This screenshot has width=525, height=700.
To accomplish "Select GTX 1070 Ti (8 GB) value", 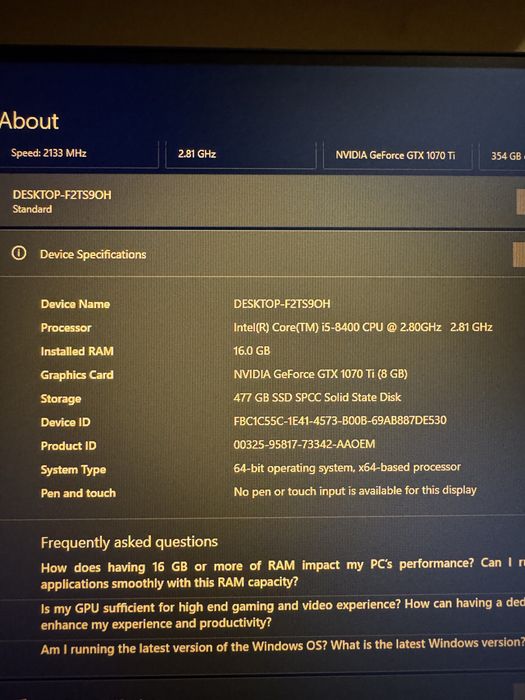I will click(321, 374).
